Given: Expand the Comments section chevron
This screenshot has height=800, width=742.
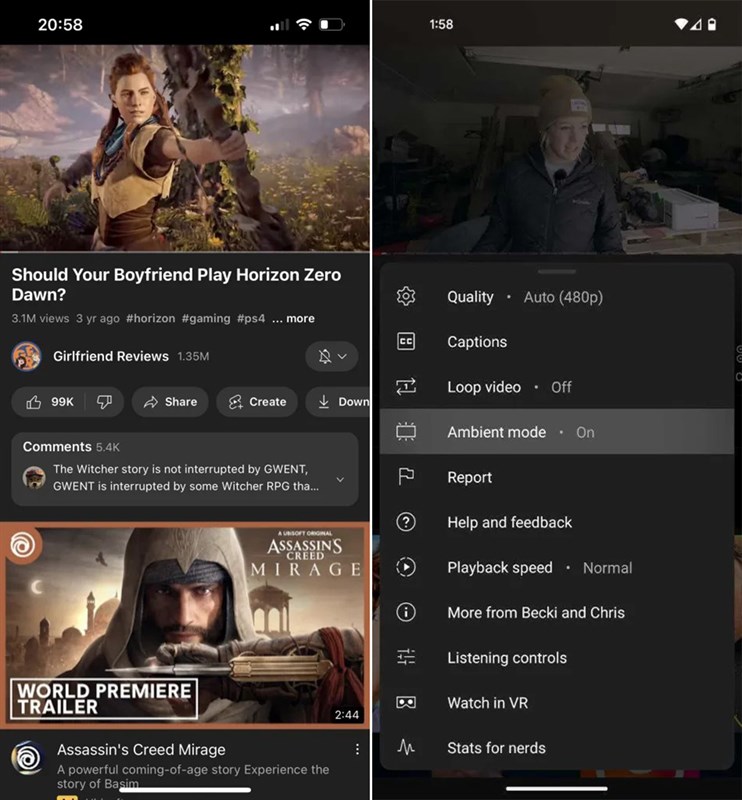Looking at the screenshot, I should (x=340, y=480).
